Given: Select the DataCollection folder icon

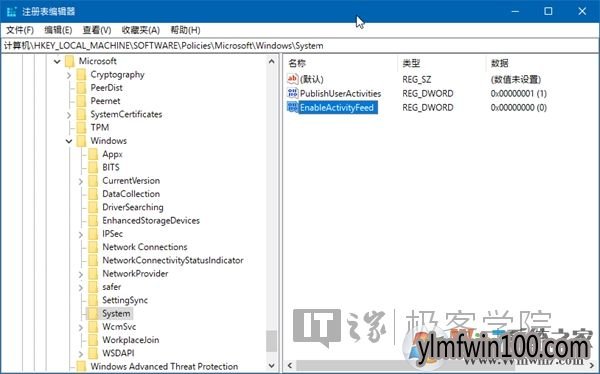Looking at the screenshot, I should [x=93, y=194].
